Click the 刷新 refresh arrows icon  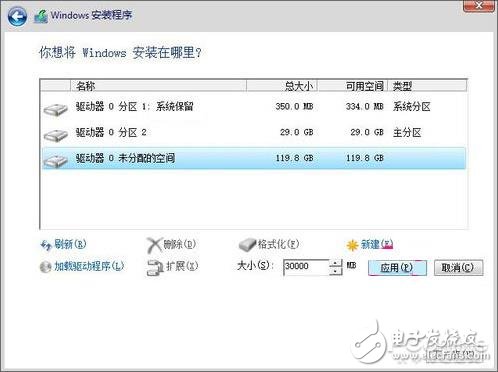pos(46,245)
